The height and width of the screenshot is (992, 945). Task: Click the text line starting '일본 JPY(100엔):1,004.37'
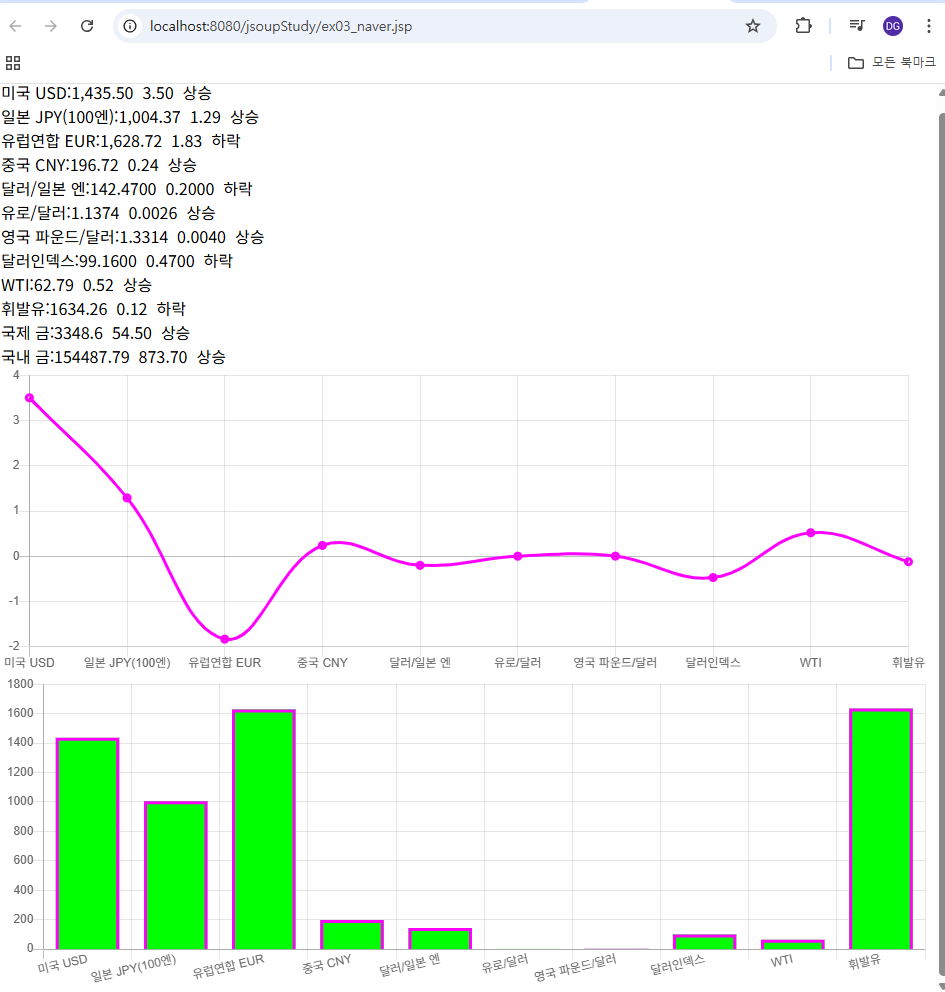click(x=130, y=117)
